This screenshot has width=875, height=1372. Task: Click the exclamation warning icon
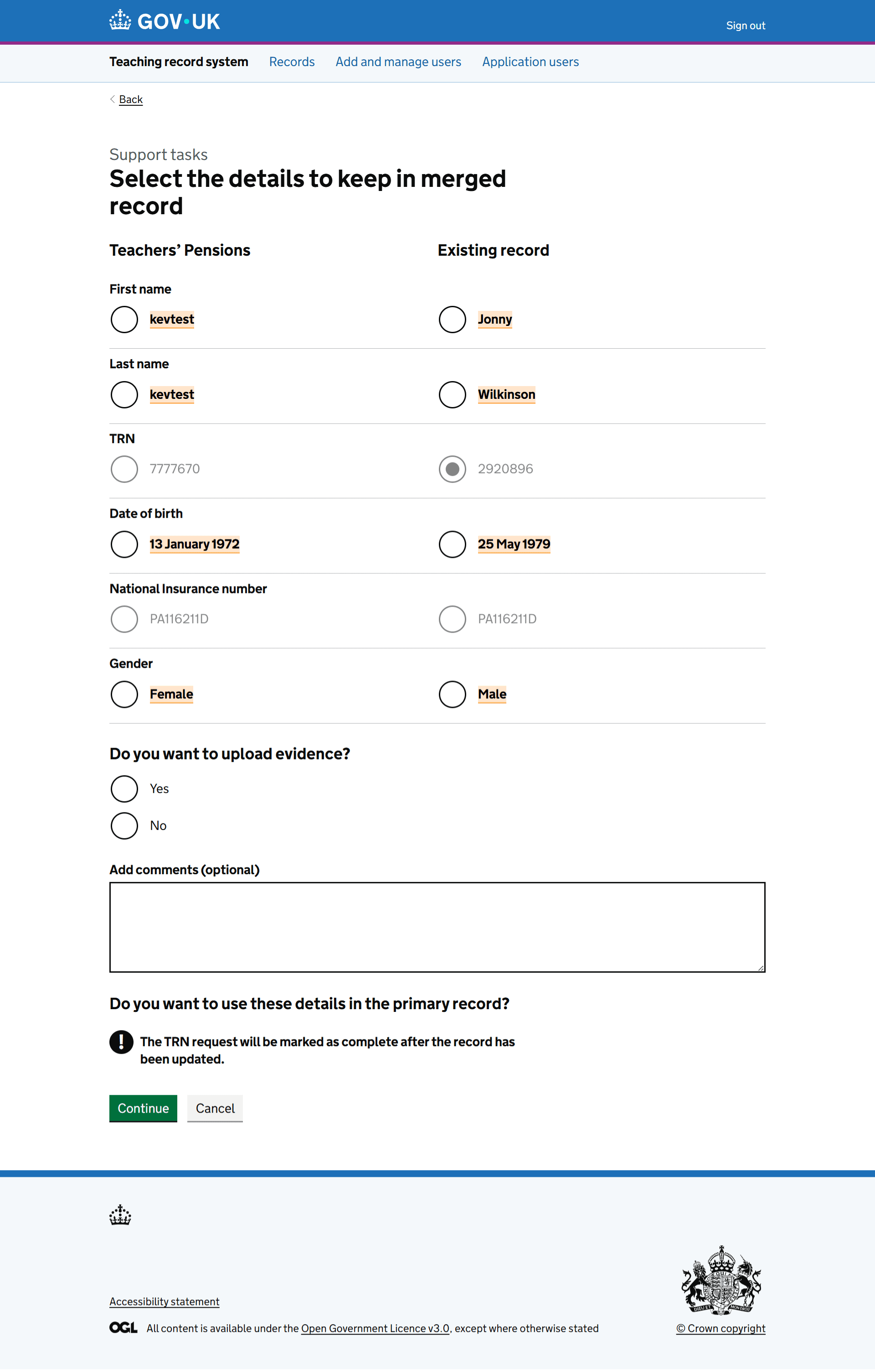coord(121,1042)
